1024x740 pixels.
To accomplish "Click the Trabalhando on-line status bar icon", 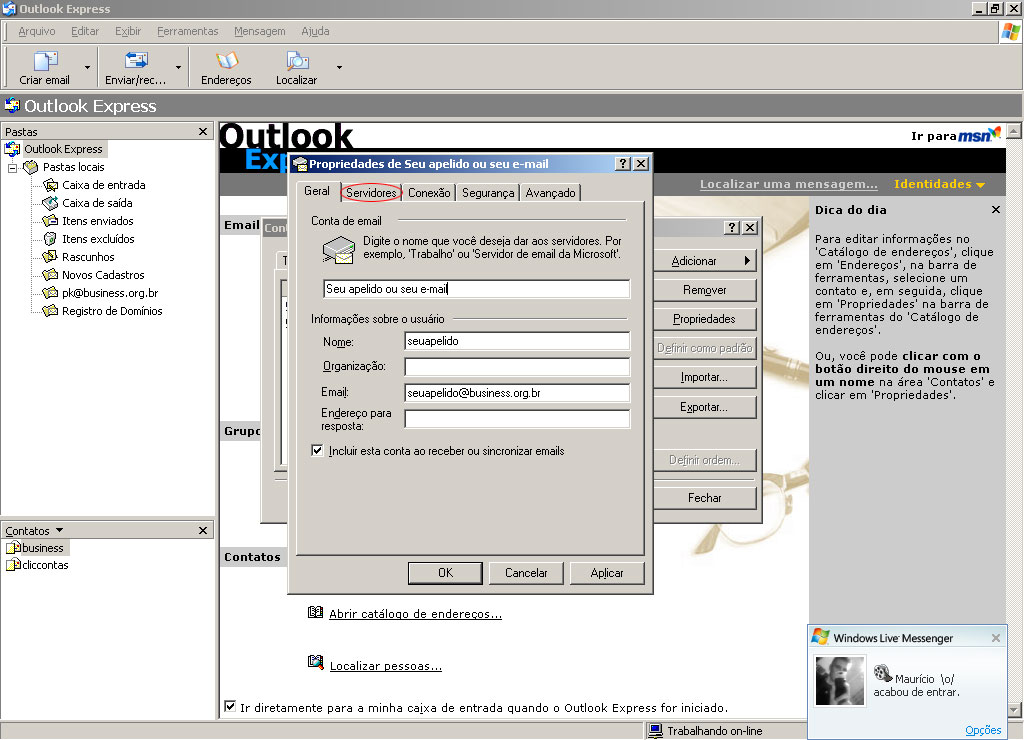I will (x=654, y=731).
